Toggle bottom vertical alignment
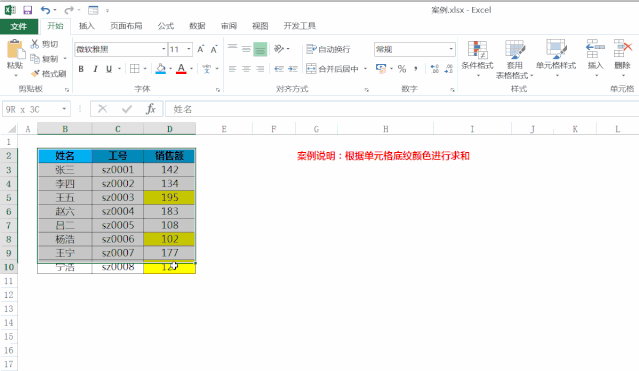Image resolution: width=639 pixels, height=371 pixels. coord(260,49)
